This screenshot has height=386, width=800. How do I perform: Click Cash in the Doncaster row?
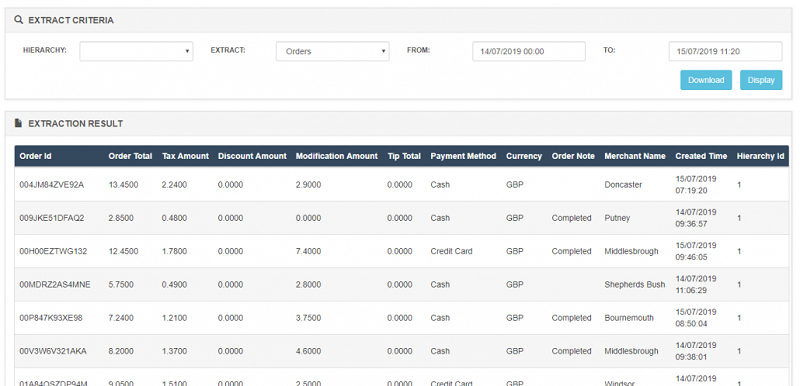click(440, 185)
